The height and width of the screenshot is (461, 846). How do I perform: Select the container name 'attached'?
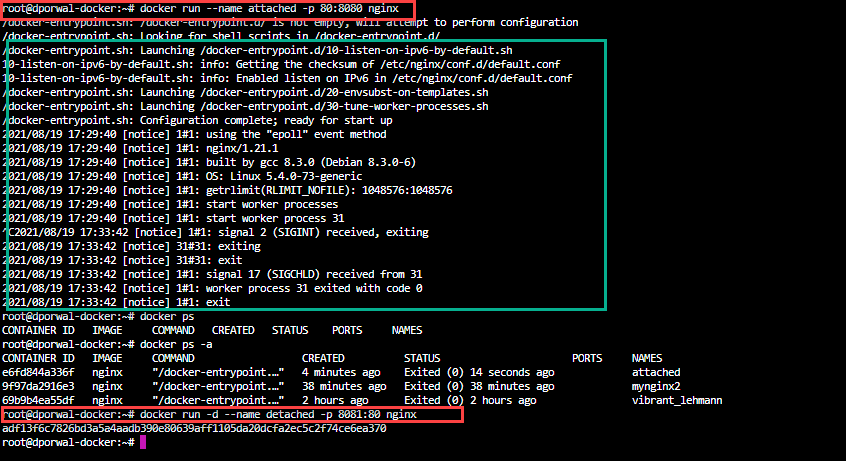[x=656, y=372]
